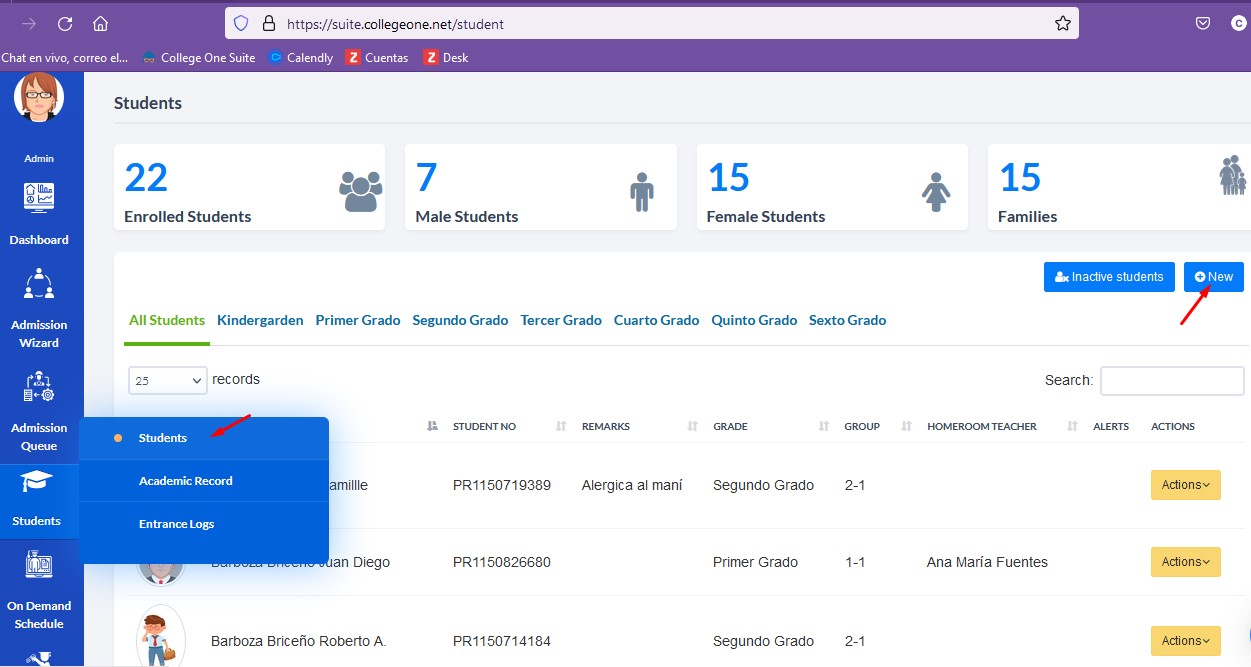Screen dimensions: 1251x667
Task: Click the Male Students figure icon
Action: [x=642, y=191]
